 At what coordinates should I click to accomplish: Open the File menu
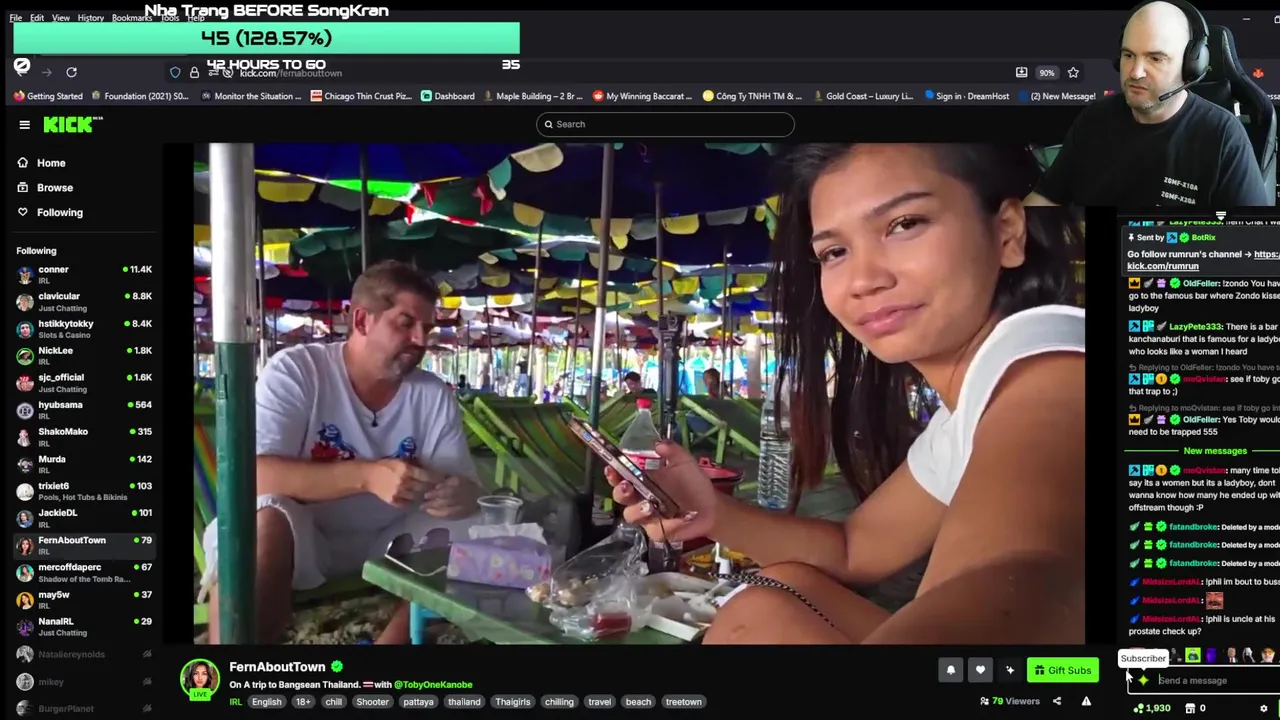coord(16,18)
